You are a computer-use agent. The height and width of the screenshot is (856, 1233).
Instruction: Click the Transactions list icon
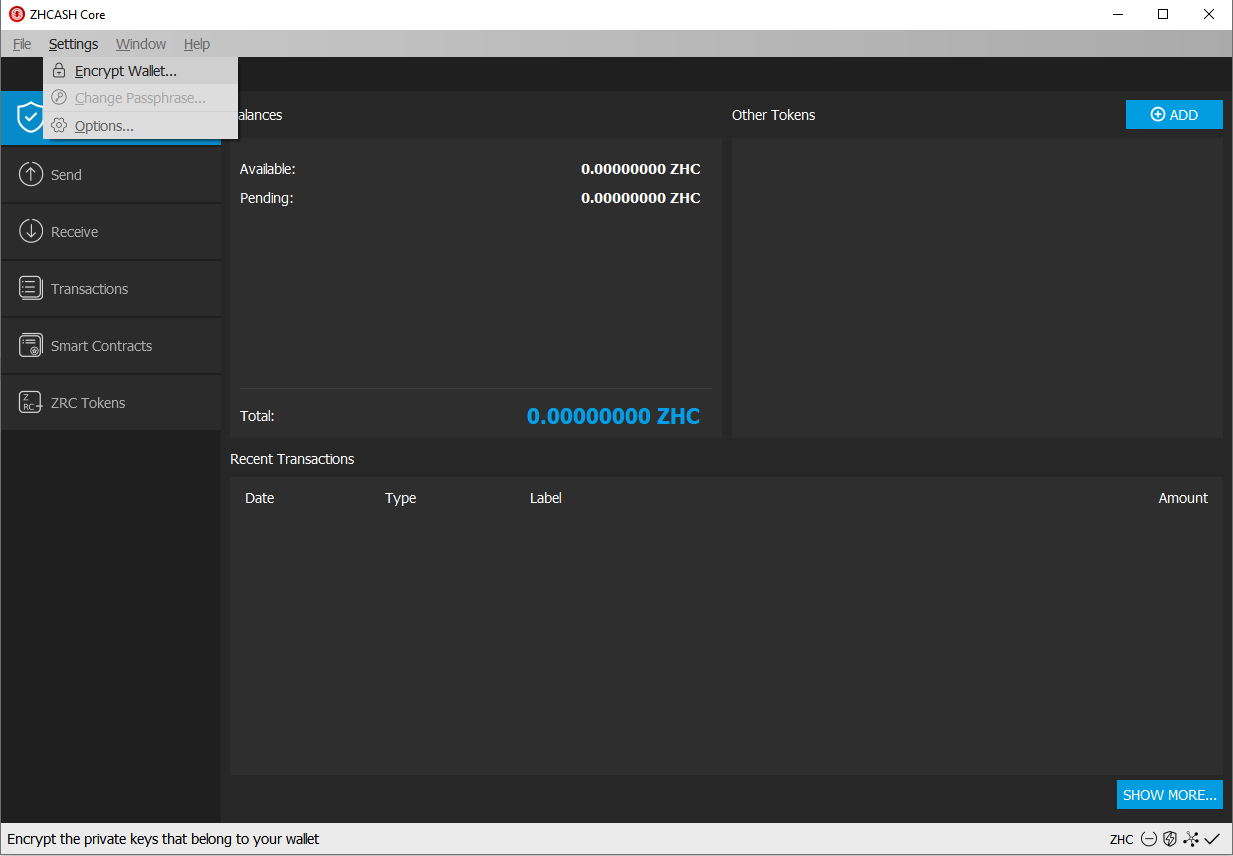coord(31,288)
